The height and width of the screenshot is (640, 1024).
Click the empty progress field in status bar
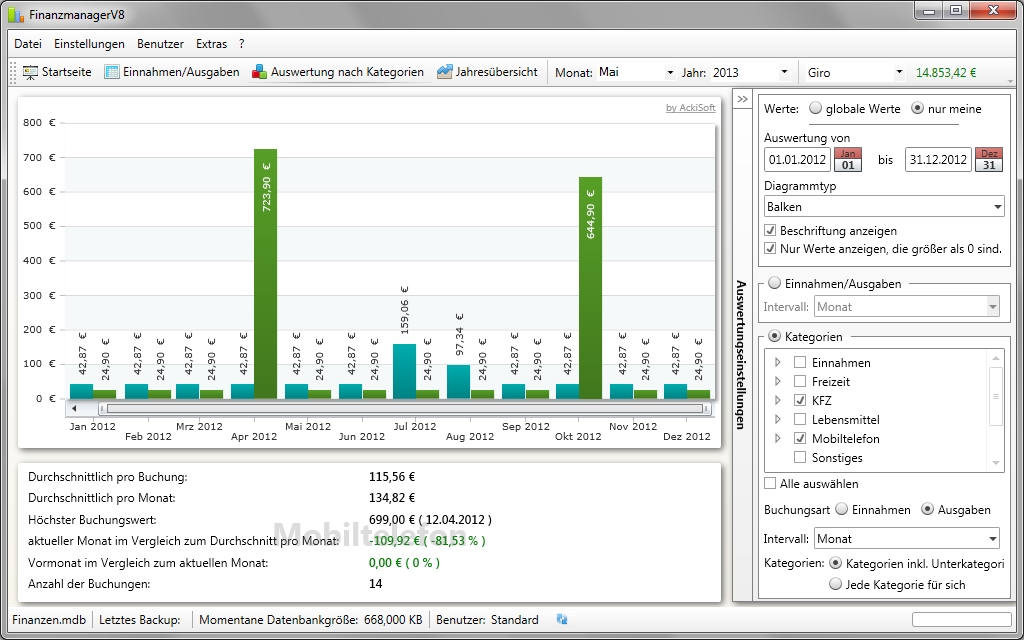click(x=962, y=619)
